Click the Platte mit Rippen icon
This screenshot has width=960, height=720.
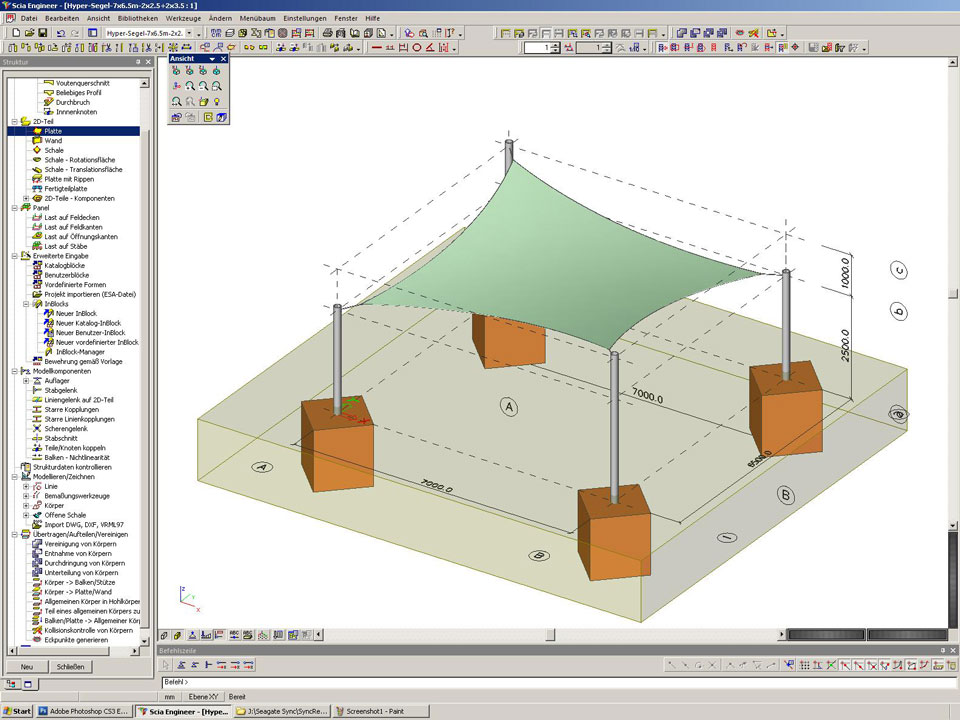[36, 179]
